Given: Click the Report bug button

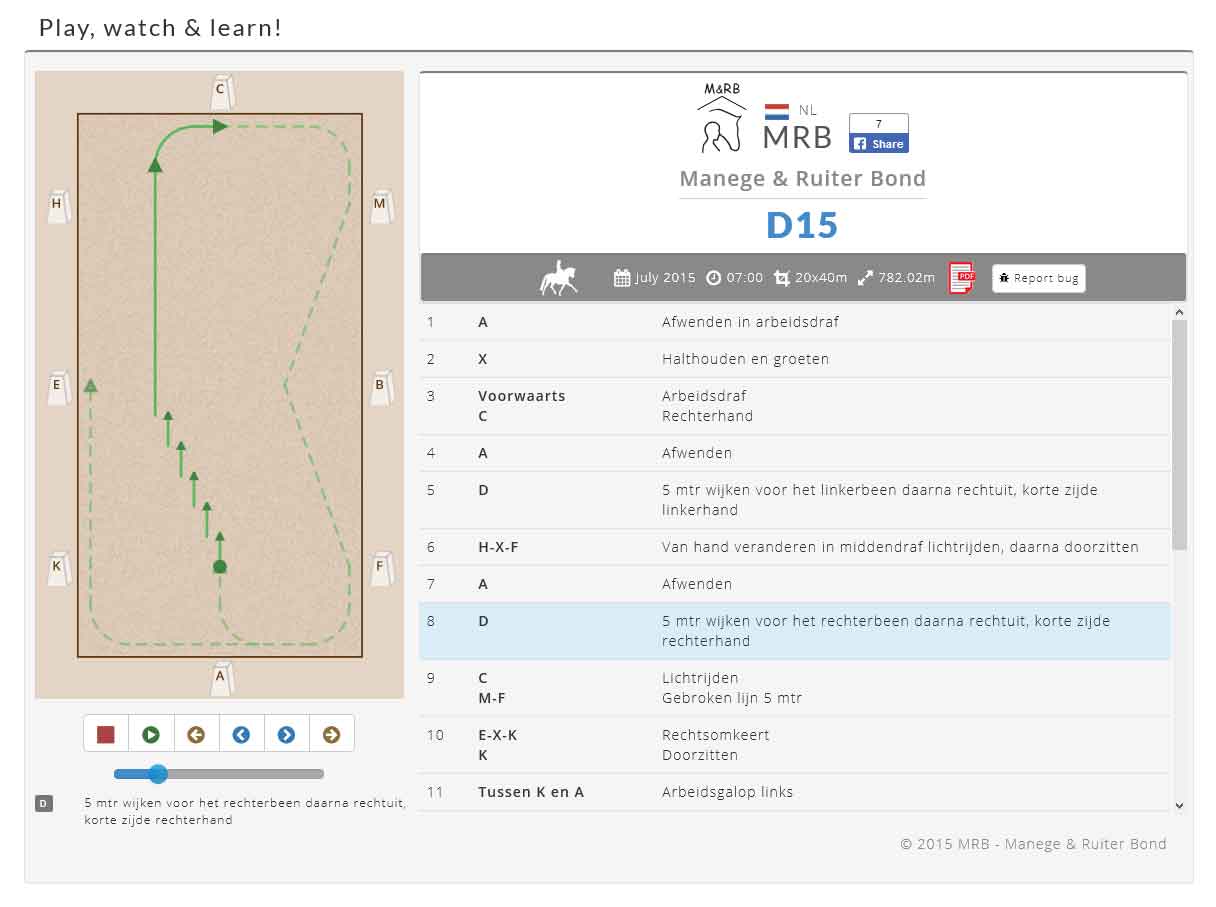Looking at the screenshot, I should pyautogui.click(x=1038, y=278).
